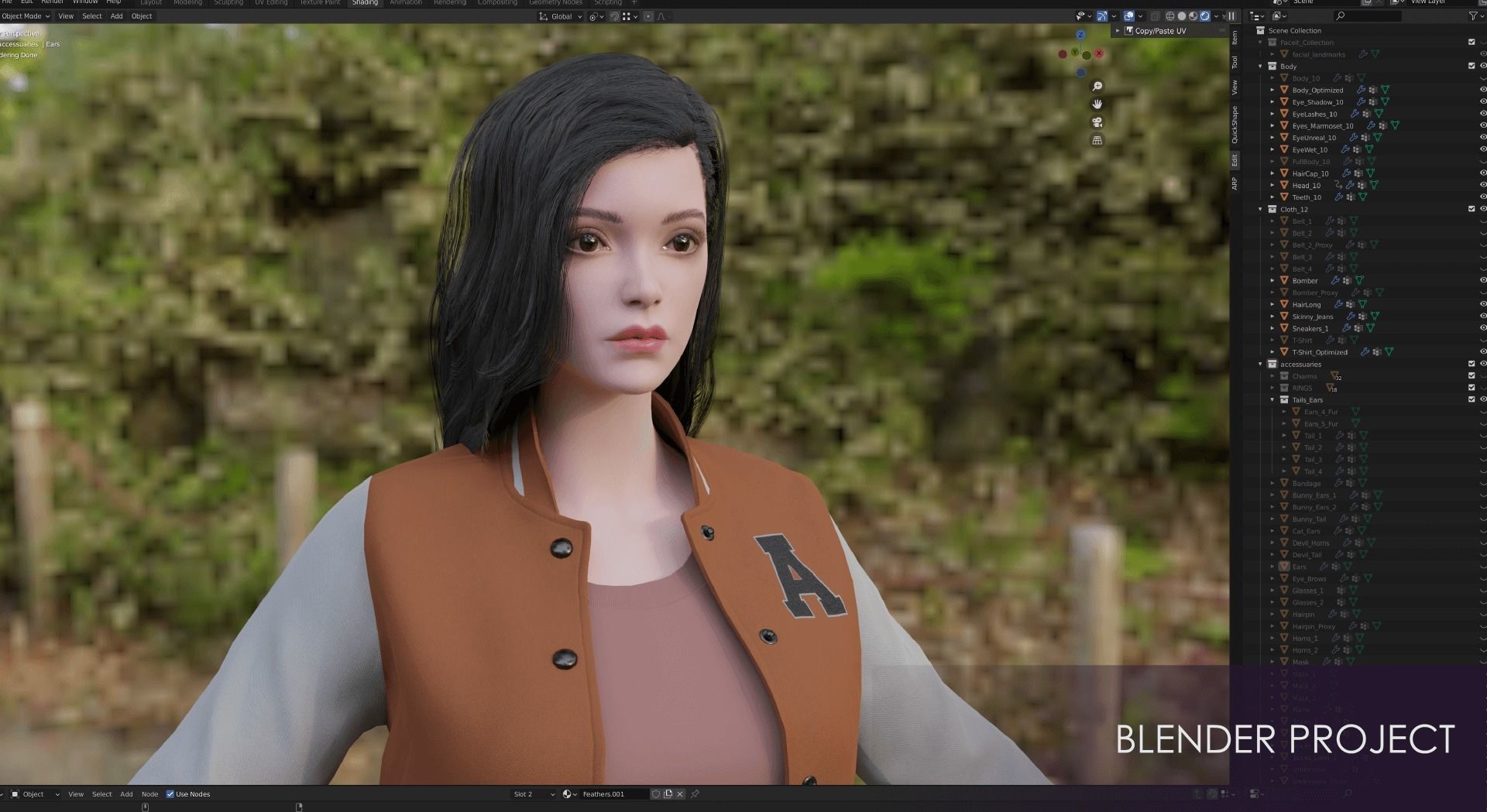Collapse the Body collection

[1260, 67]
